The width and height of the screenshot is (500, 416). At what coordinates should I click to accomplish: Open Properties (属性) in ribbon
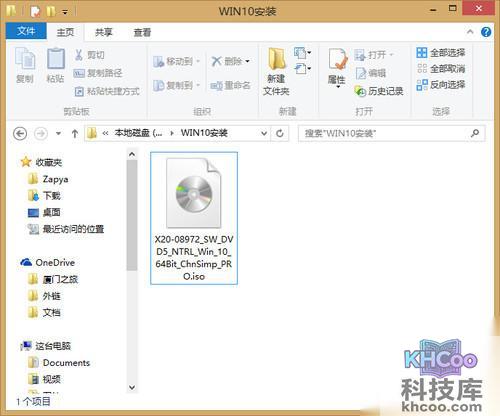(337, 68)
